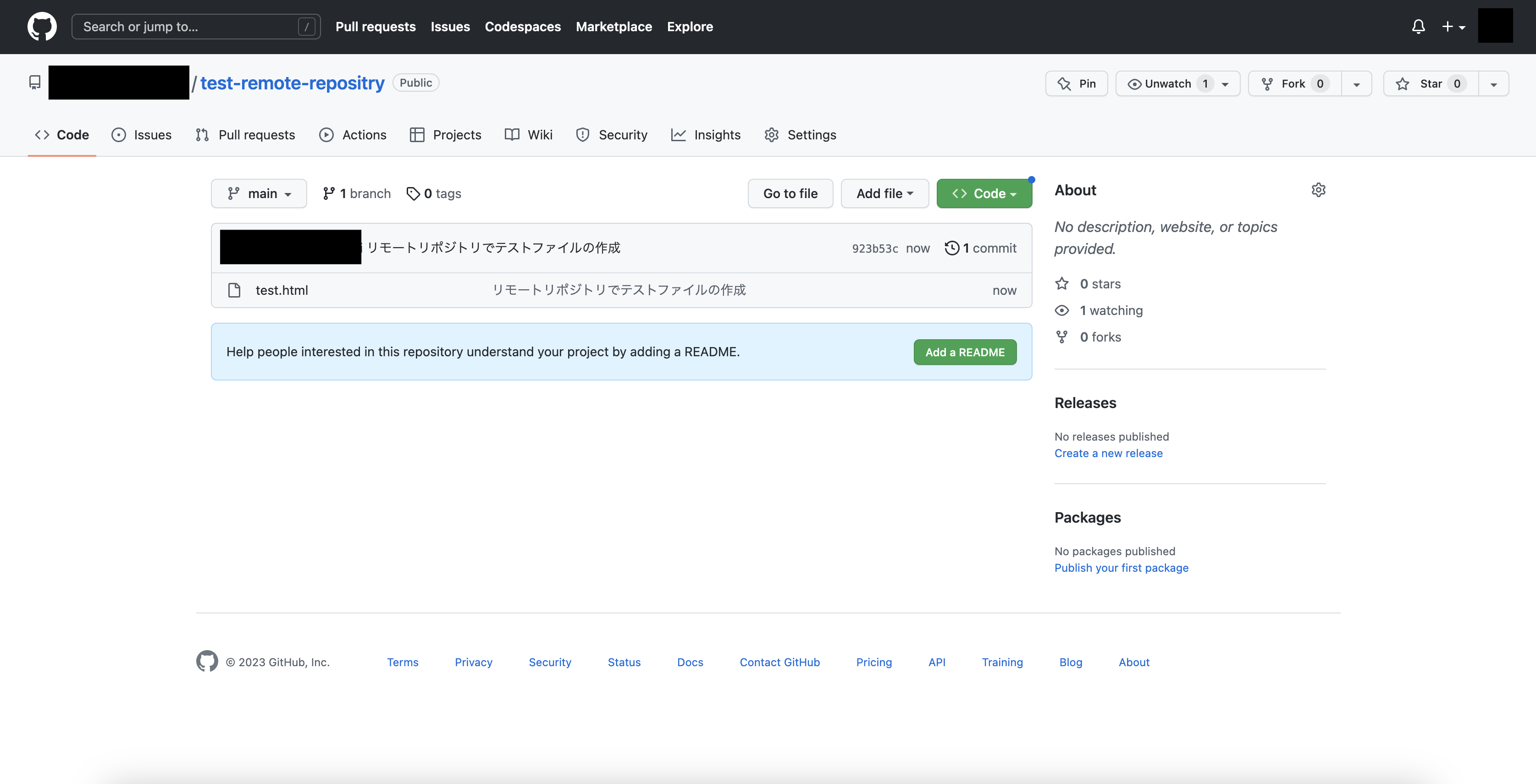View the 1 branch link
The width and height of the screenshot is (1536, 784).
pos(357,193)
